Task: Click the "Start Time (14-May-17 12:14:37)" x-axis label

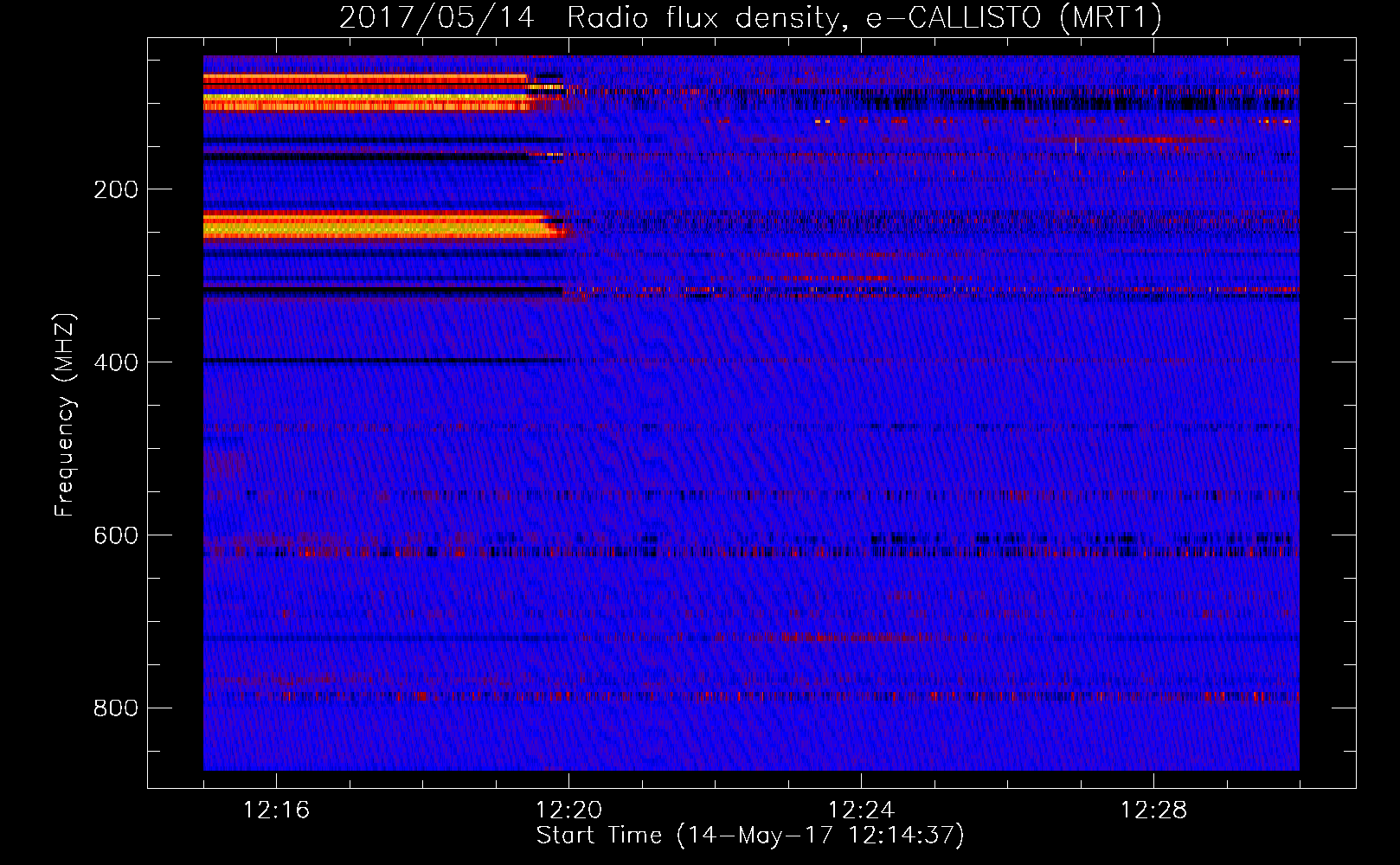Action: 750,836
